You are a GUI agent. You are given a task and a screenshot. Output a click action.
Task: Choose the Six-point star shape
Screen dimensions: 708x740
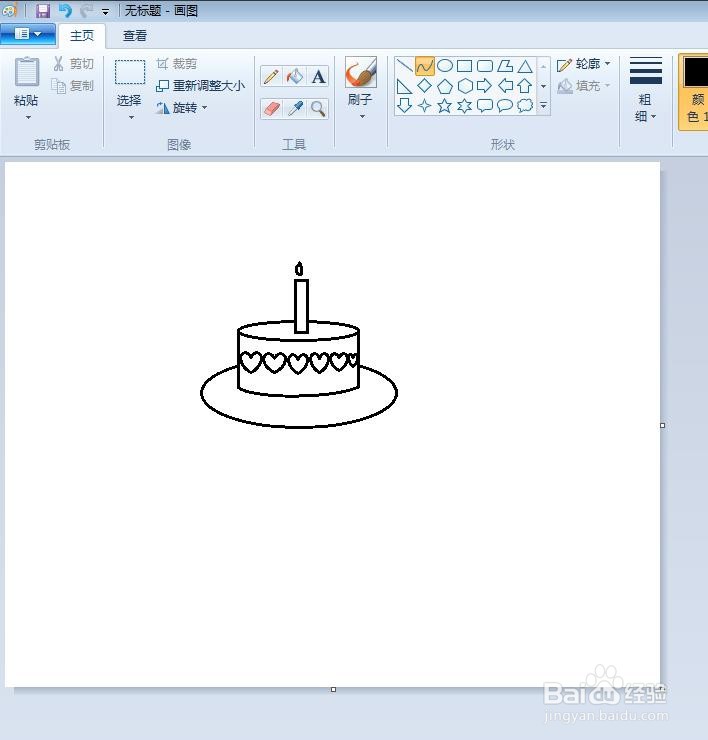464,105
